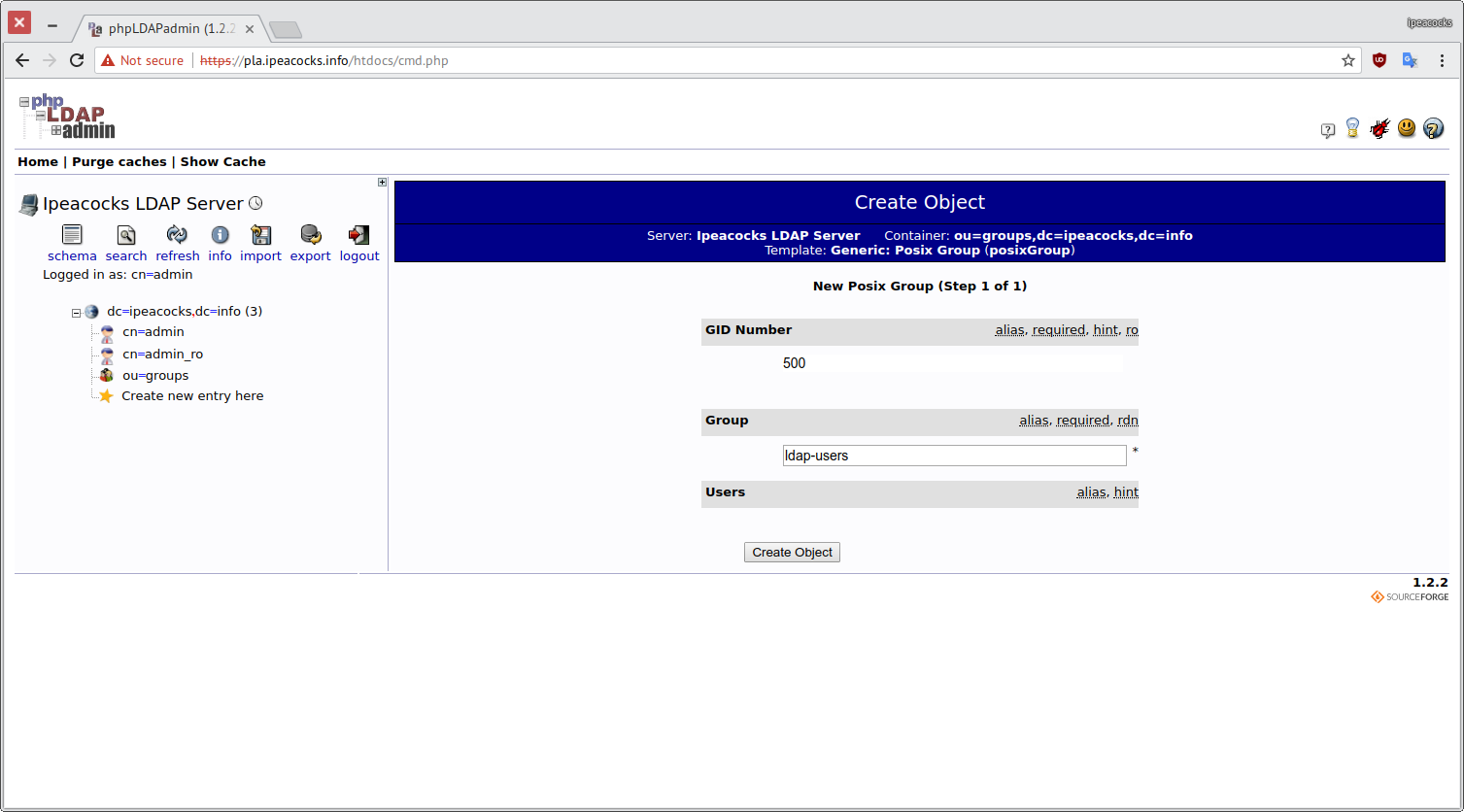1464x812 pixels.
Task: Click the hint link beside Users
Action: [x=1126, y=492]
